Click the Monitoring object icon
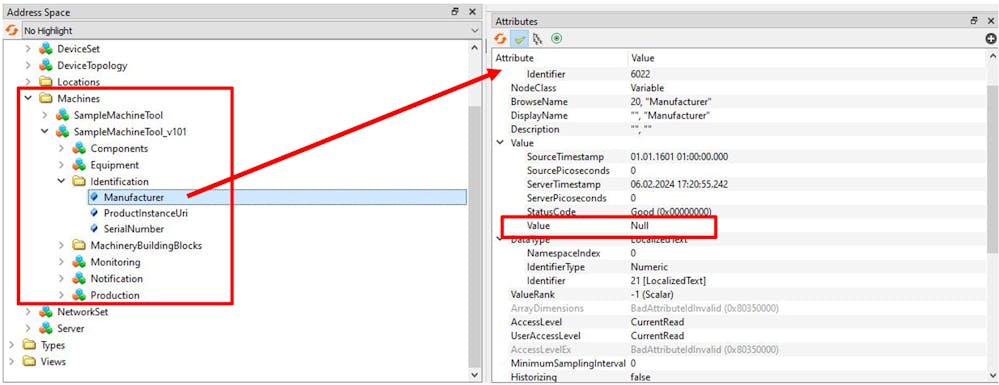The height and width of the screenshot is (385, 999). click(x=78, y=262)
